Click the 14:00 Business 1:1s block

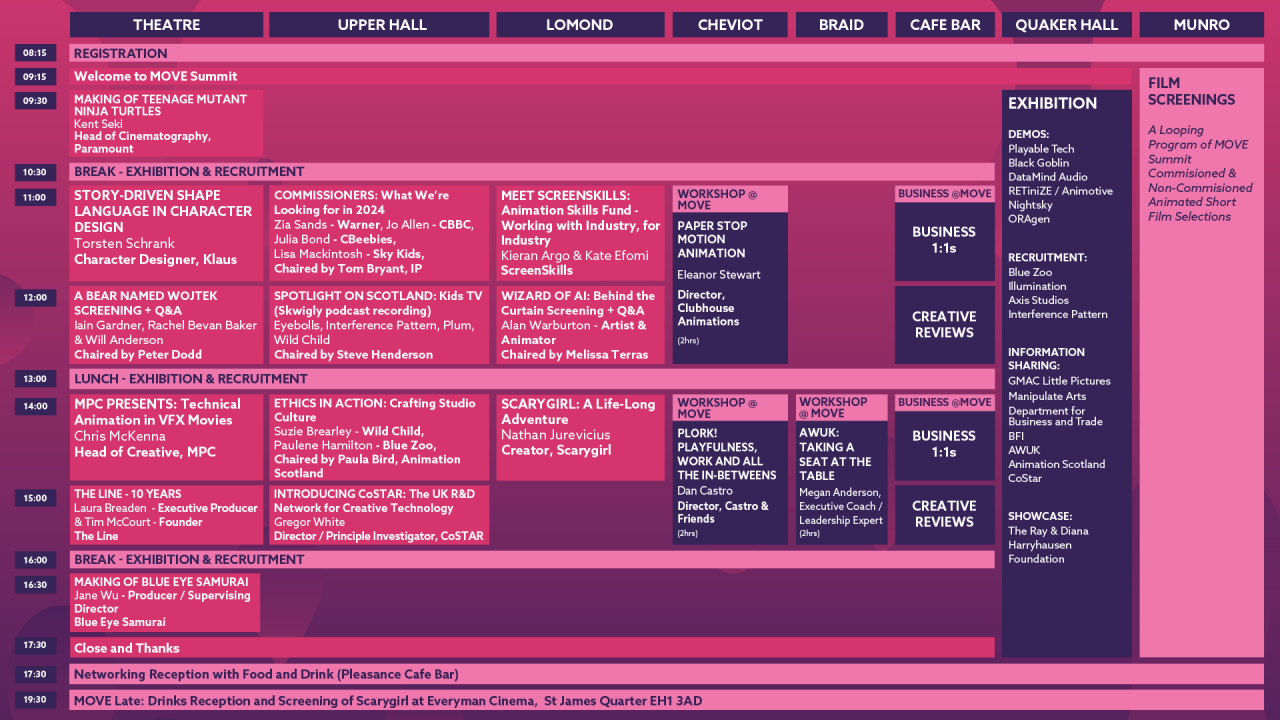point(945,445)
